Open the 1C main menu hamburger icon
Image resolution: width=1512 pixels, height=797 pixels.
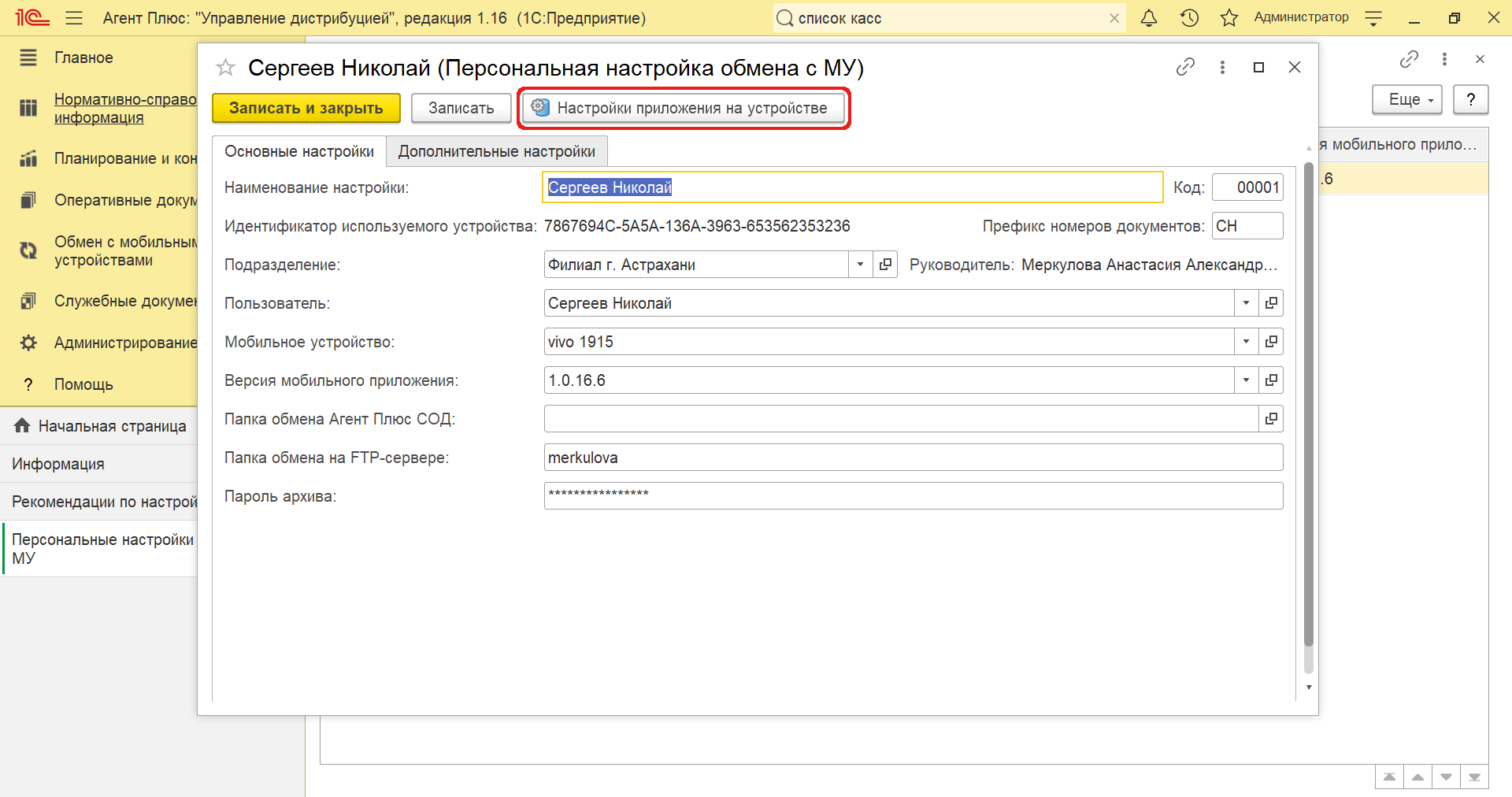point(74,18)
